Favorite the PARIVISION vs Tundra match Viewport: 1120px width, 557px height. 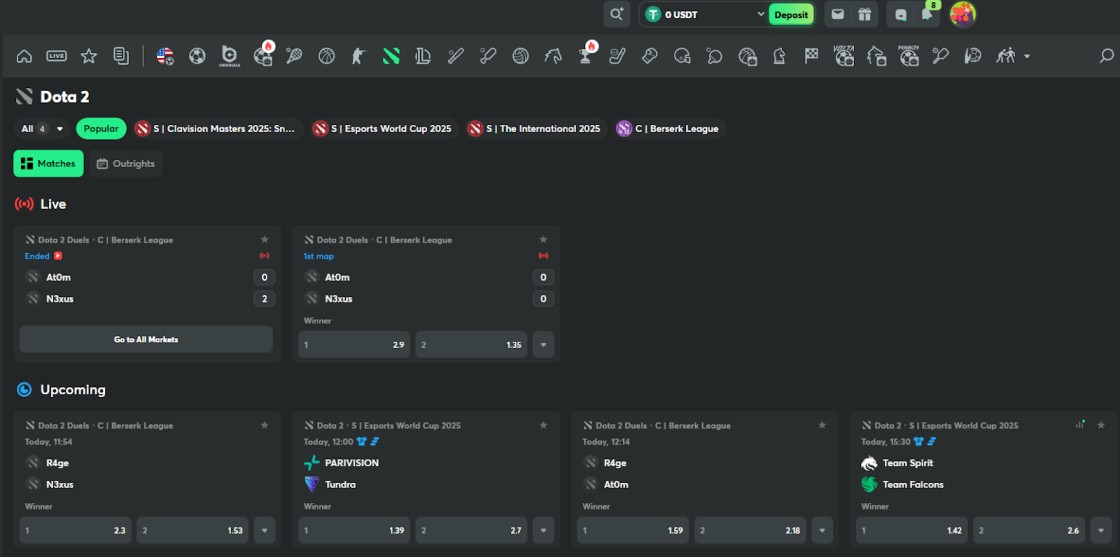(x=544, y=425)
